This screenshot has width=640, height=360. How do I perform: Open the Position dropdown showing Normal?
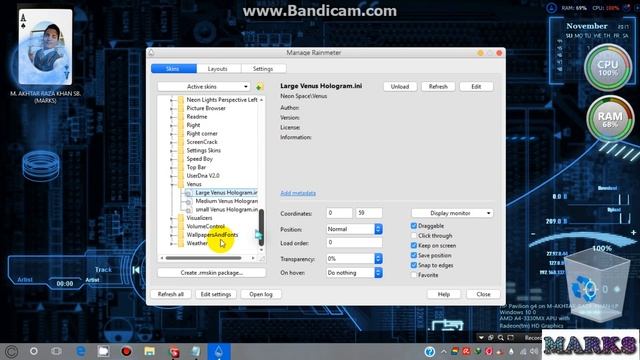click(354, 229)
